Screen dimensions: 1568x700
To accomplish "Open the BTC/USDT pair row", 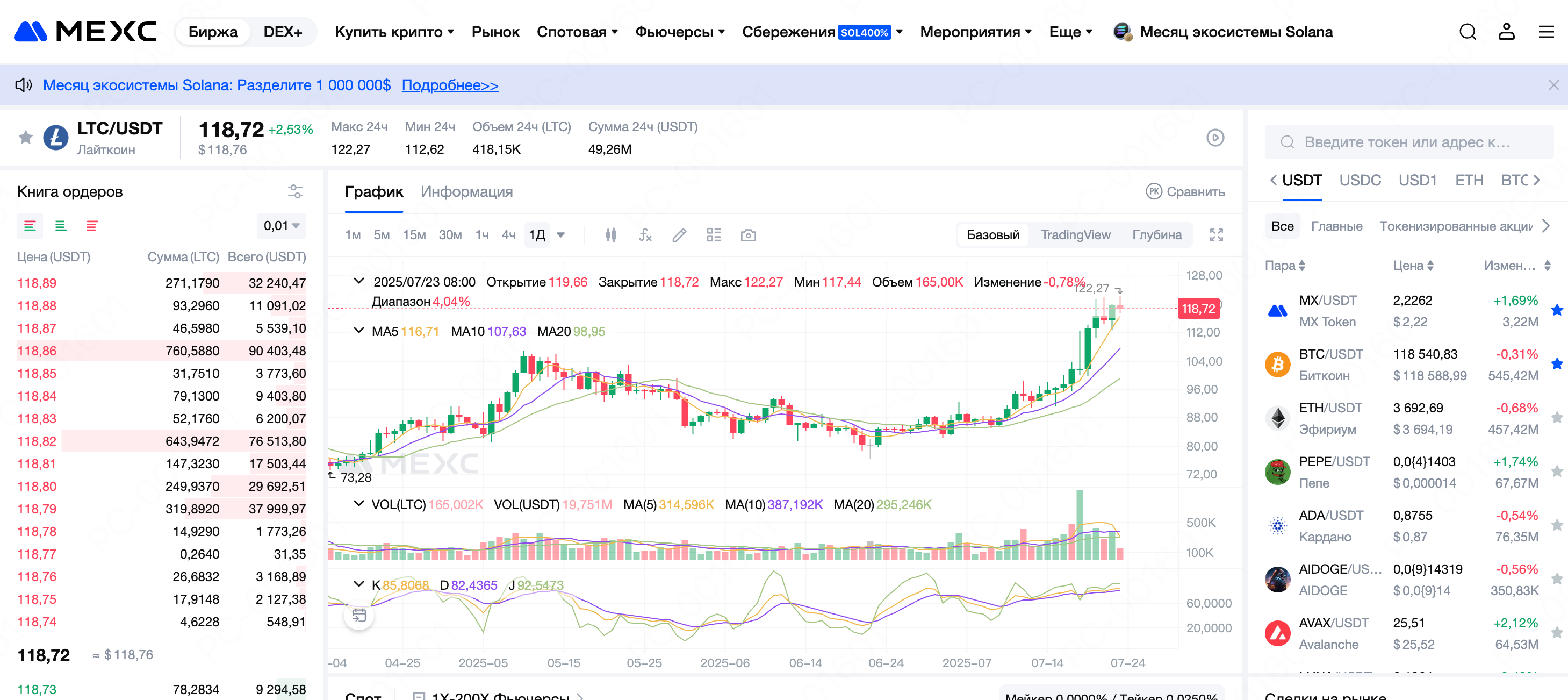I will pyautogui.click(x=1408, y=365).
